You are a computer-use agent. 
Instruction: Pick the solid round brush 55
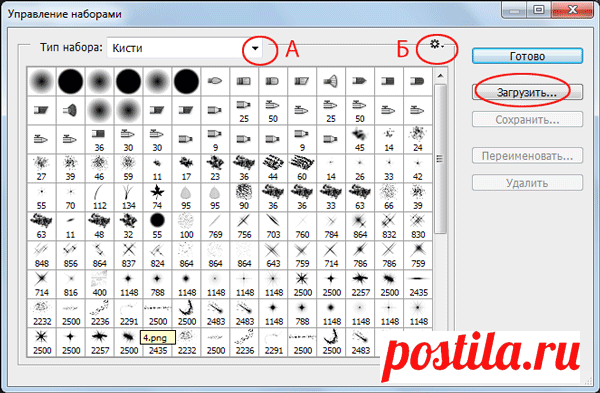(157, 227)
